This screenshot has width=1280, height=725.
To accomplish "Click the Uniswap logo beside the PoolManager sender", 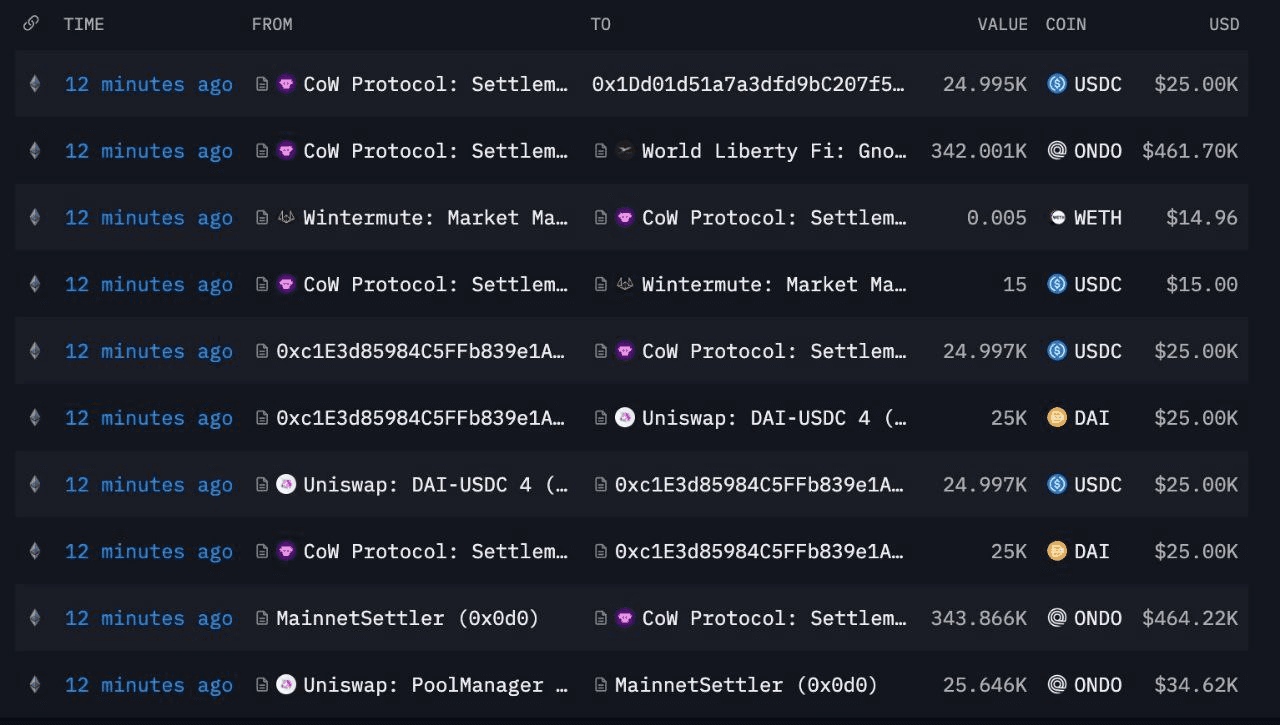I will pos(286,685).
